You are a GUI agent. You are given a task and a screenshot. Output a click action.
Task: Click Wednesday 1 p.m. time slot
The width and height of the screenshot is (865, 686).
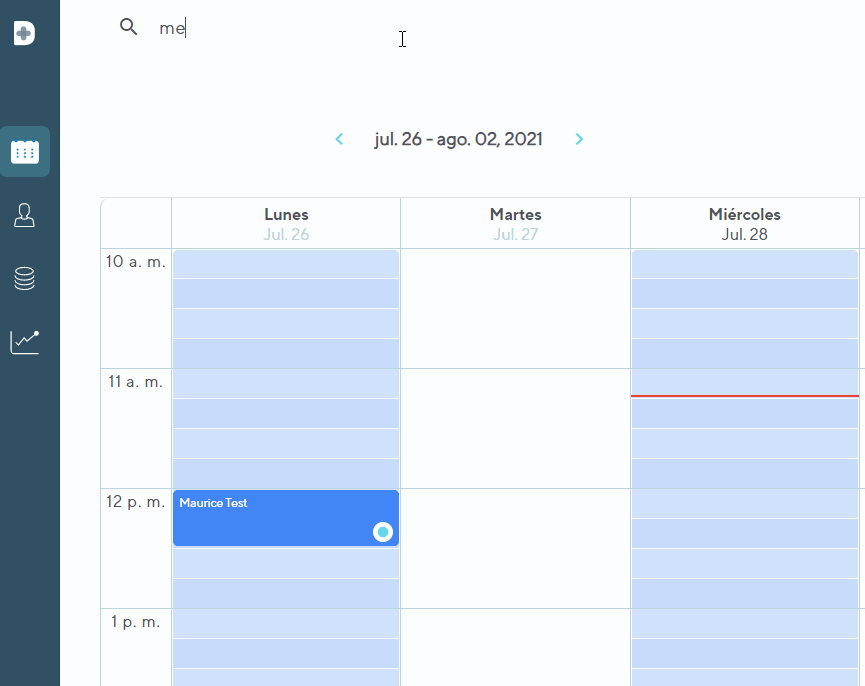[x=744, y=624]
